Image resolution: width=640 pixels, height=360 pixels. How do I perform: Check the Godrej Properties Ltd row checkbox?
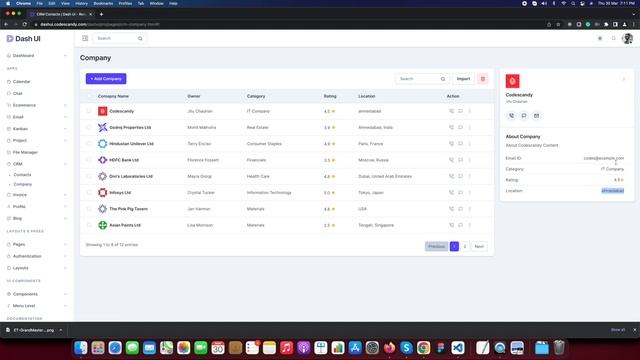click(x=89, y=127)
